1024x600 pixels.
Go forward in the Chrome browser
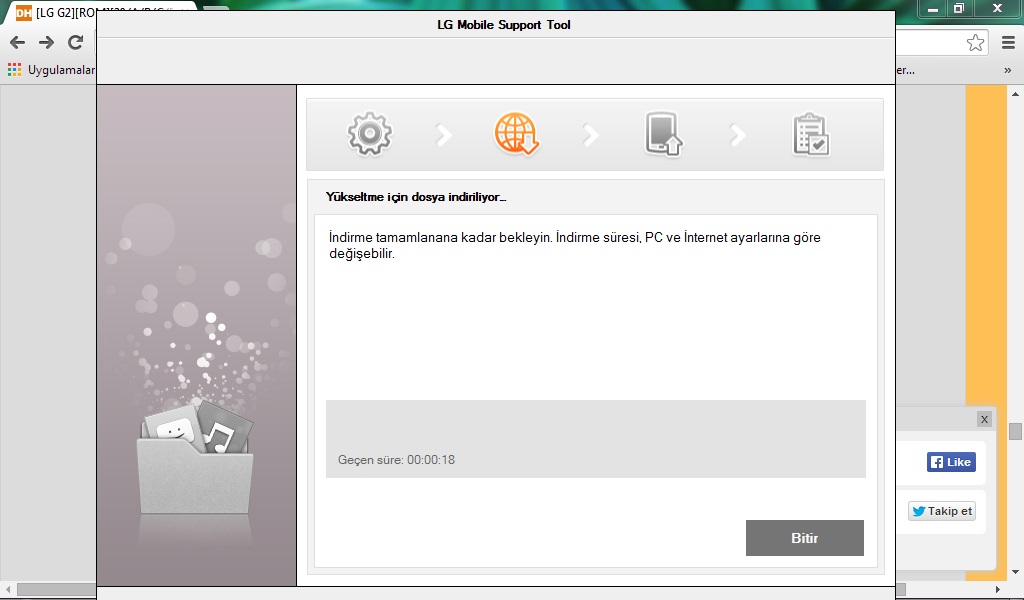tap(46, 42)
